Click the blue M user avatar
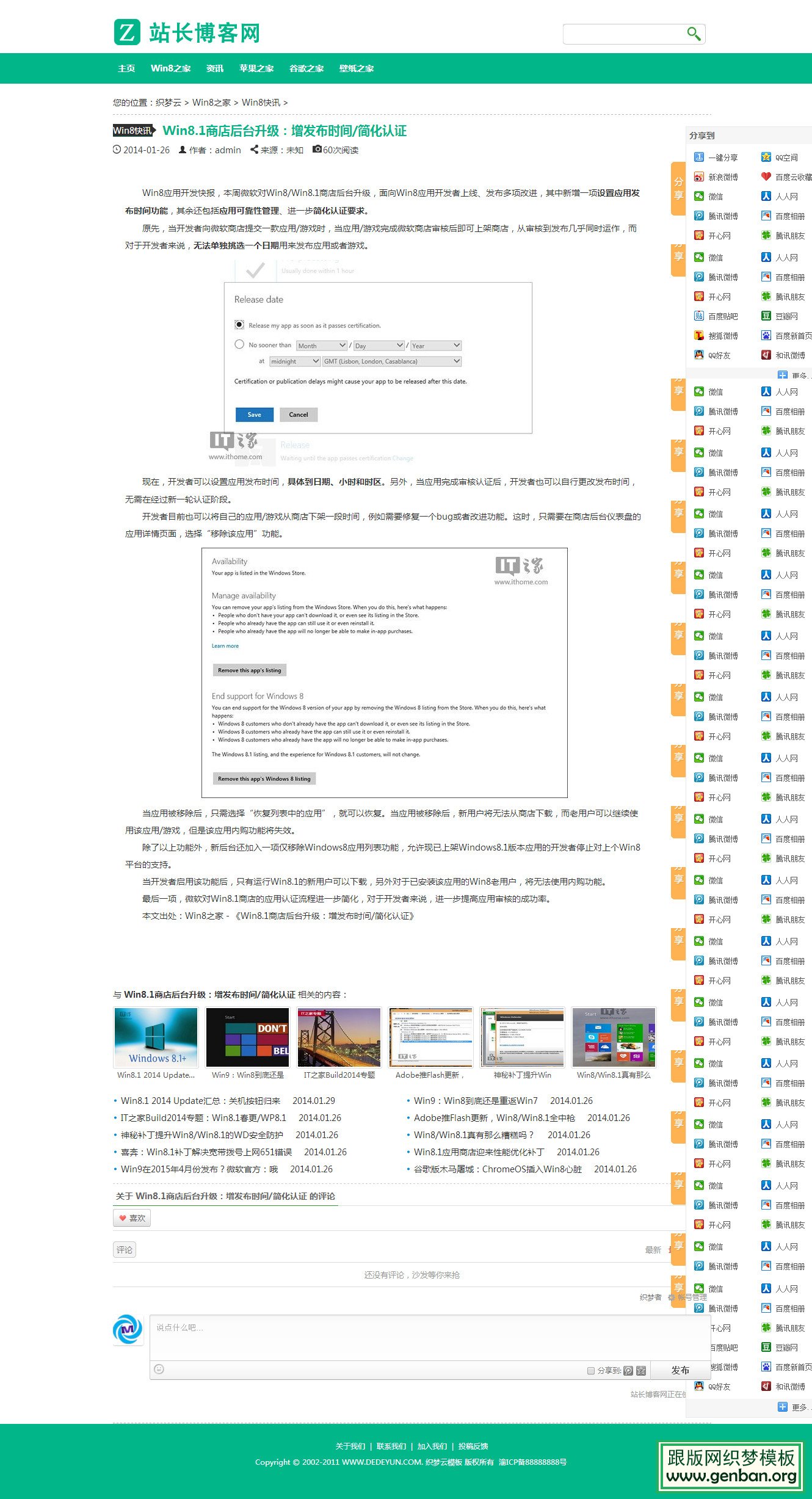812x1499 pixels. (x=128, y=1330)
